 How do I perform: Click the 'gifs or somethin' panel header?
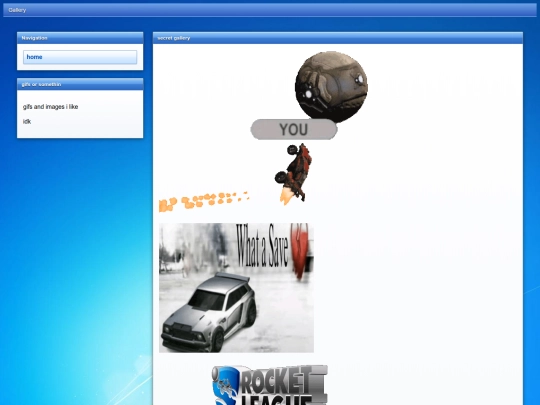pos(80,84)
